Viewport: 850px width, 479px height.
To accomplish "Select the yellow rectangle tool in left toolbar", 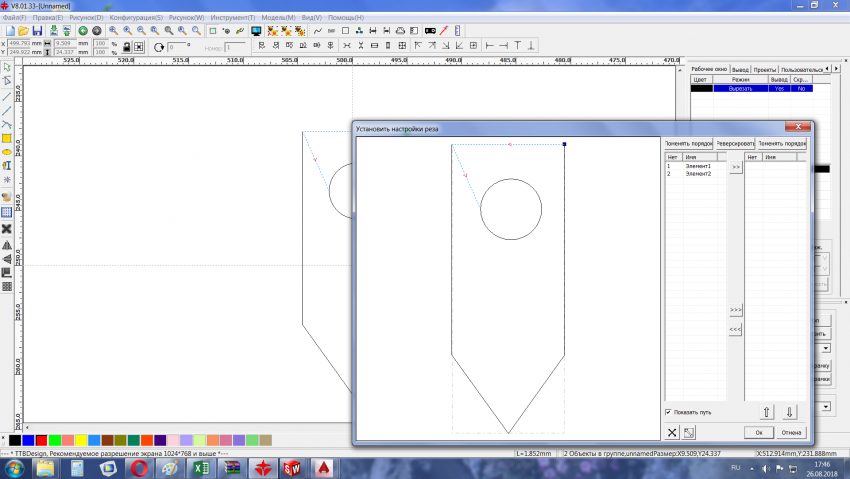I will (x=7, y=138).
